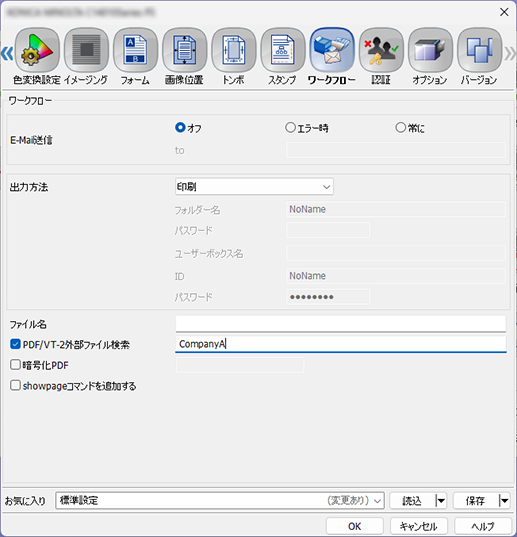Uncheck PDF/VT-2外部ファイル検索 checkbox
Screen dimensions: 517x537
(15, 344)
